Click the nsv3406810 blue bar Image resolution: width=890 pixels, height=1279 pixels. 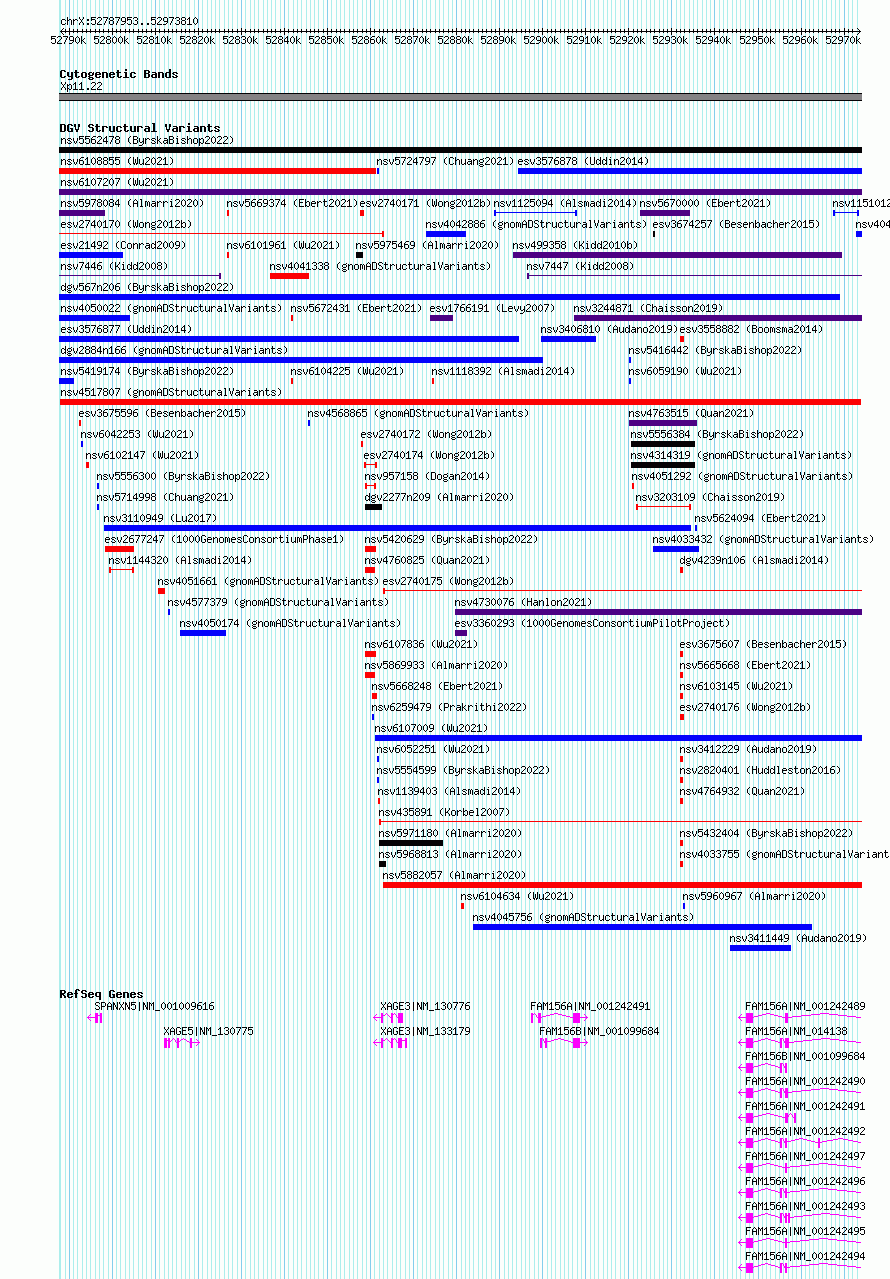(x=568, y=339)
